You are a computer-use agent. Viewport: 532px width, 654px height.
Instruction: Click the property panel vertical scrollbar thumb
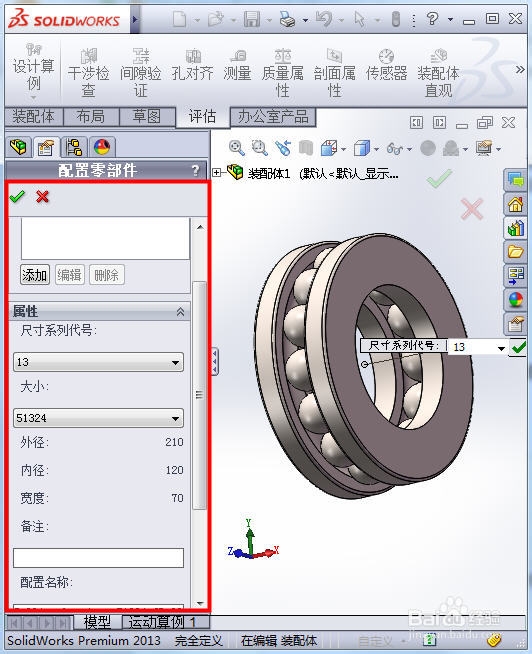[x=199, y=395]
